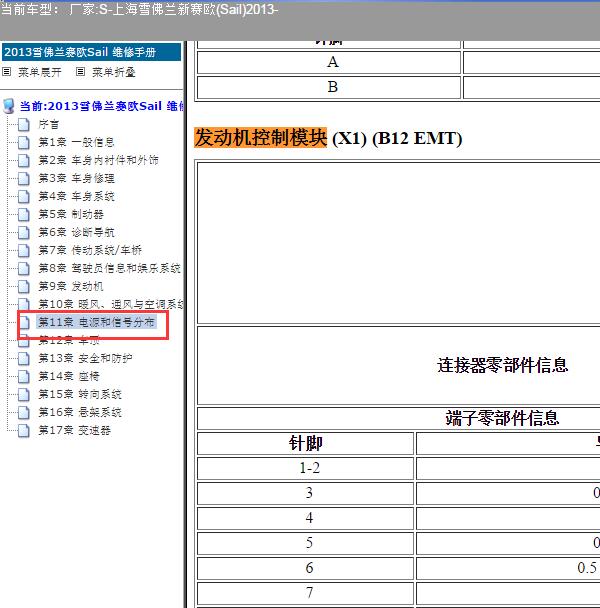This screenshot has height=608, width=600.
Task: Click the page icon beside 第13章 安全和防护
Action: click(x=24, y=358)
